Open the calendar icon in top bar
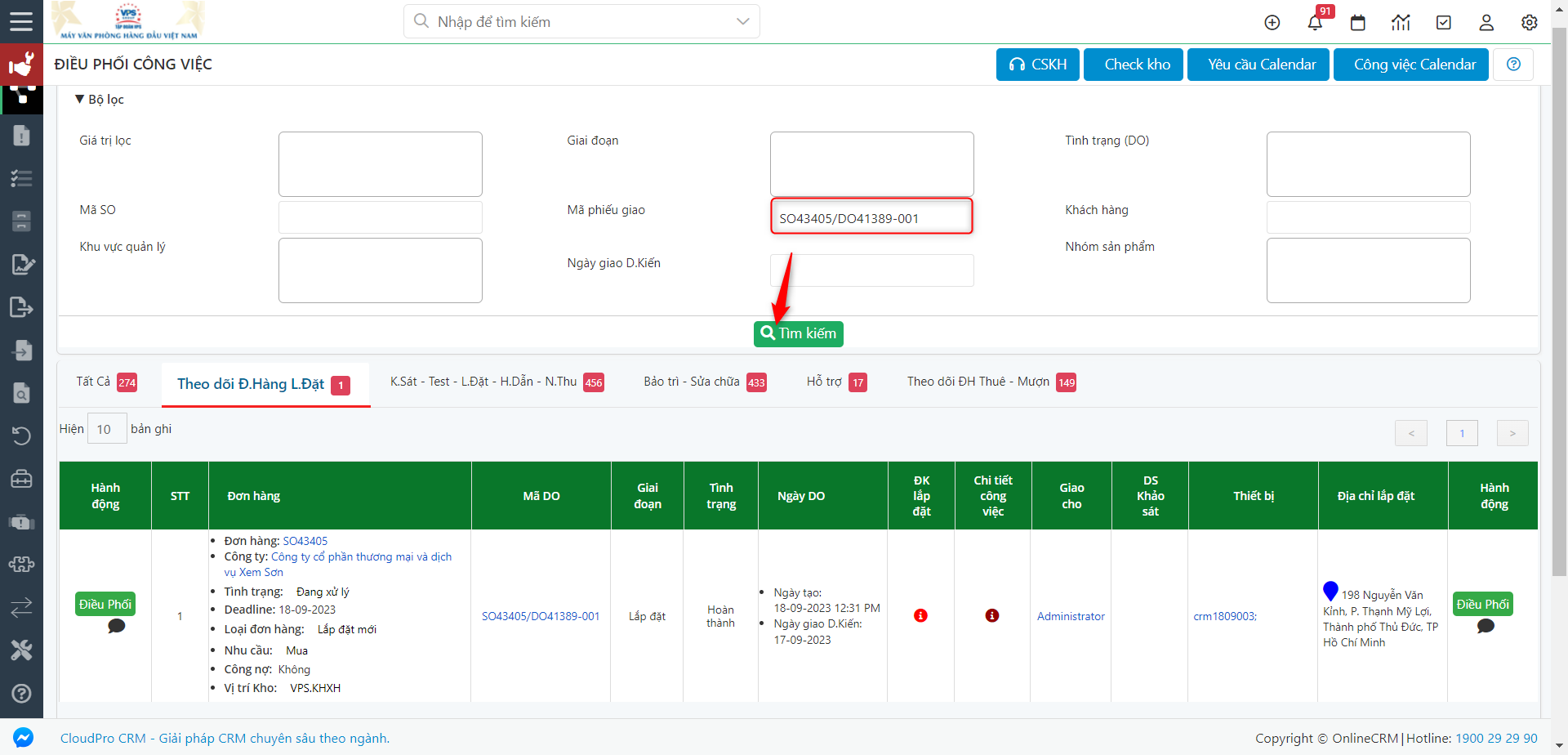This screenshot has height=755, width=1568. 1358,23
